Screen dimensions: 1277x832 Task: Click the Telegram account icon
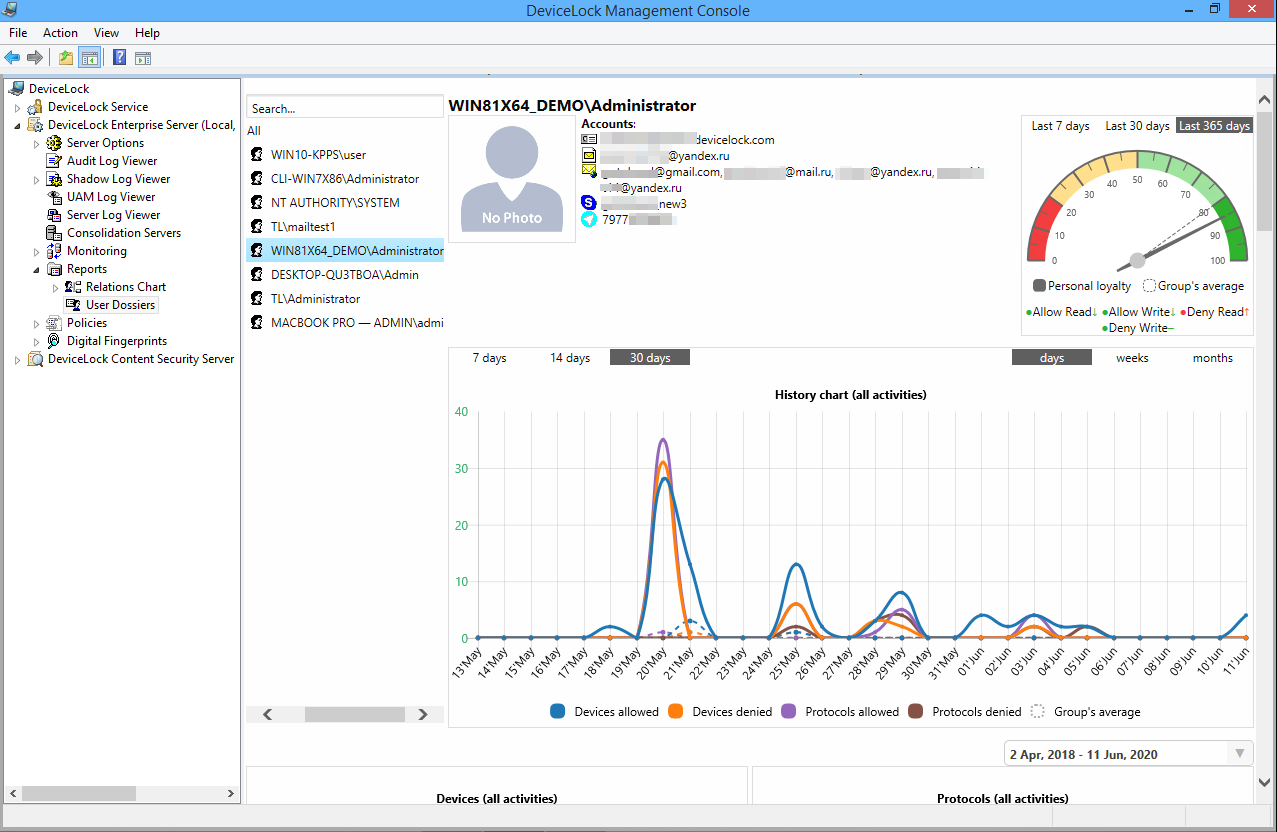coord(589,219)
